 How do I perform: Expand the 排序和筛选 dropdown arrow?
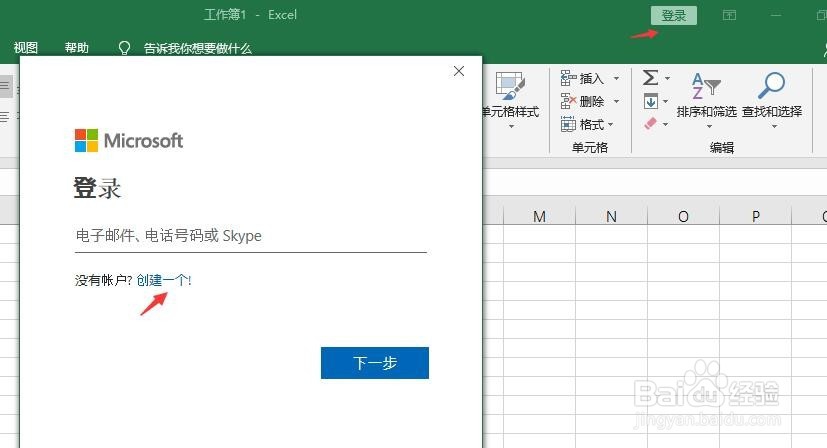point(709,126)
